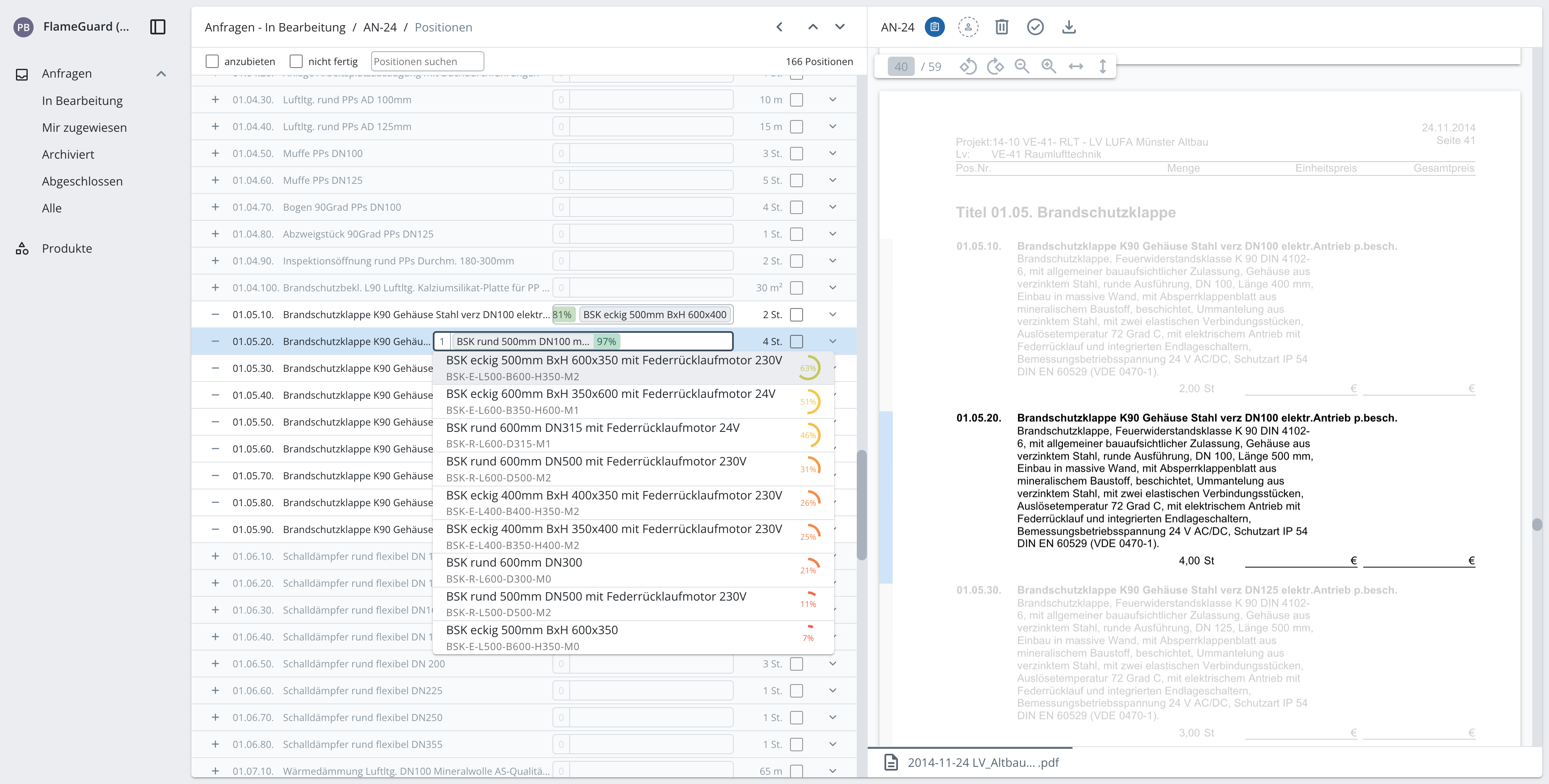
Task: Enable the anzubieten filter checkbox
Action: (x=212, y=61)
